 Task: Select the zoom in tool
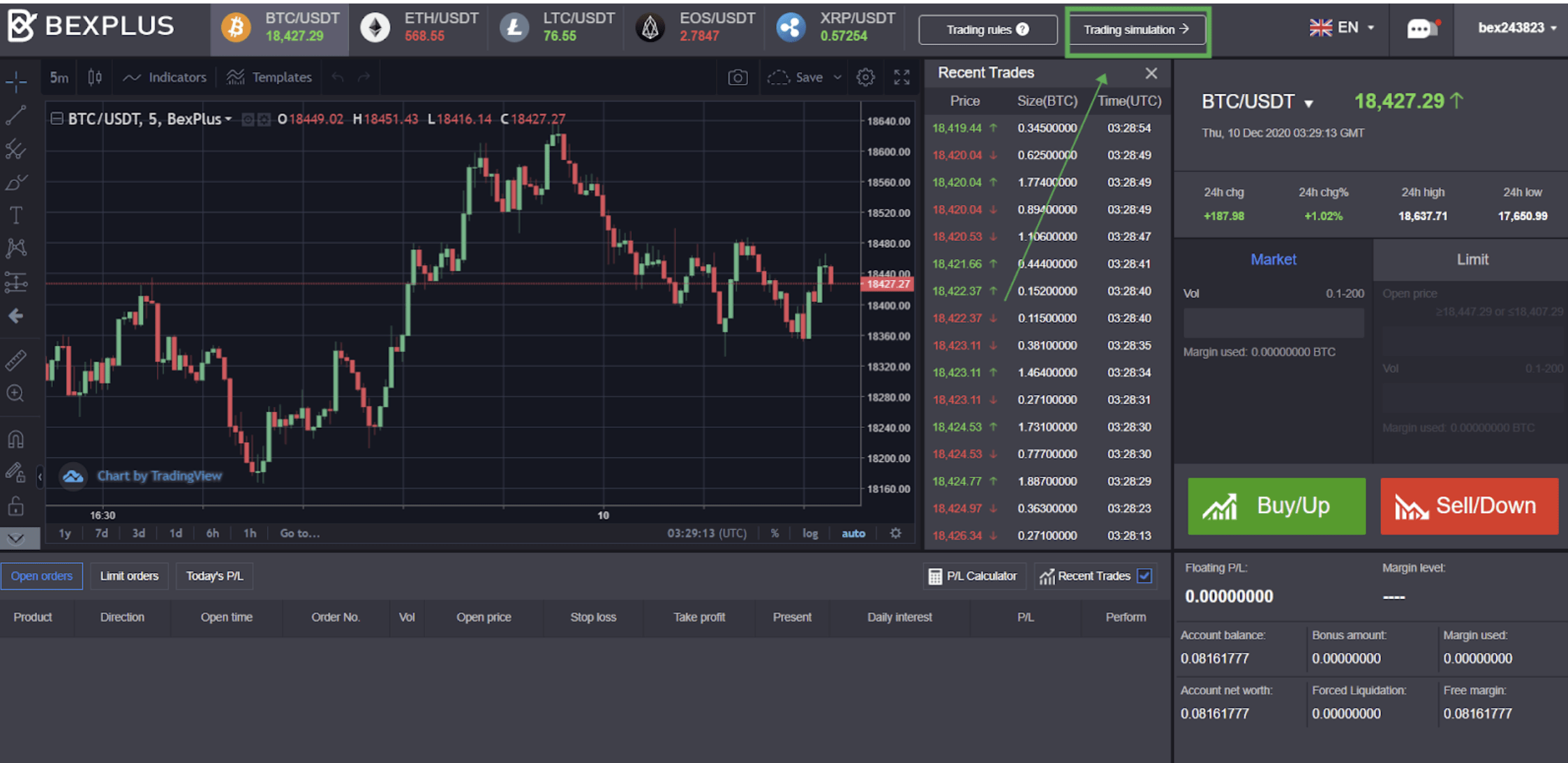(16, 394)
